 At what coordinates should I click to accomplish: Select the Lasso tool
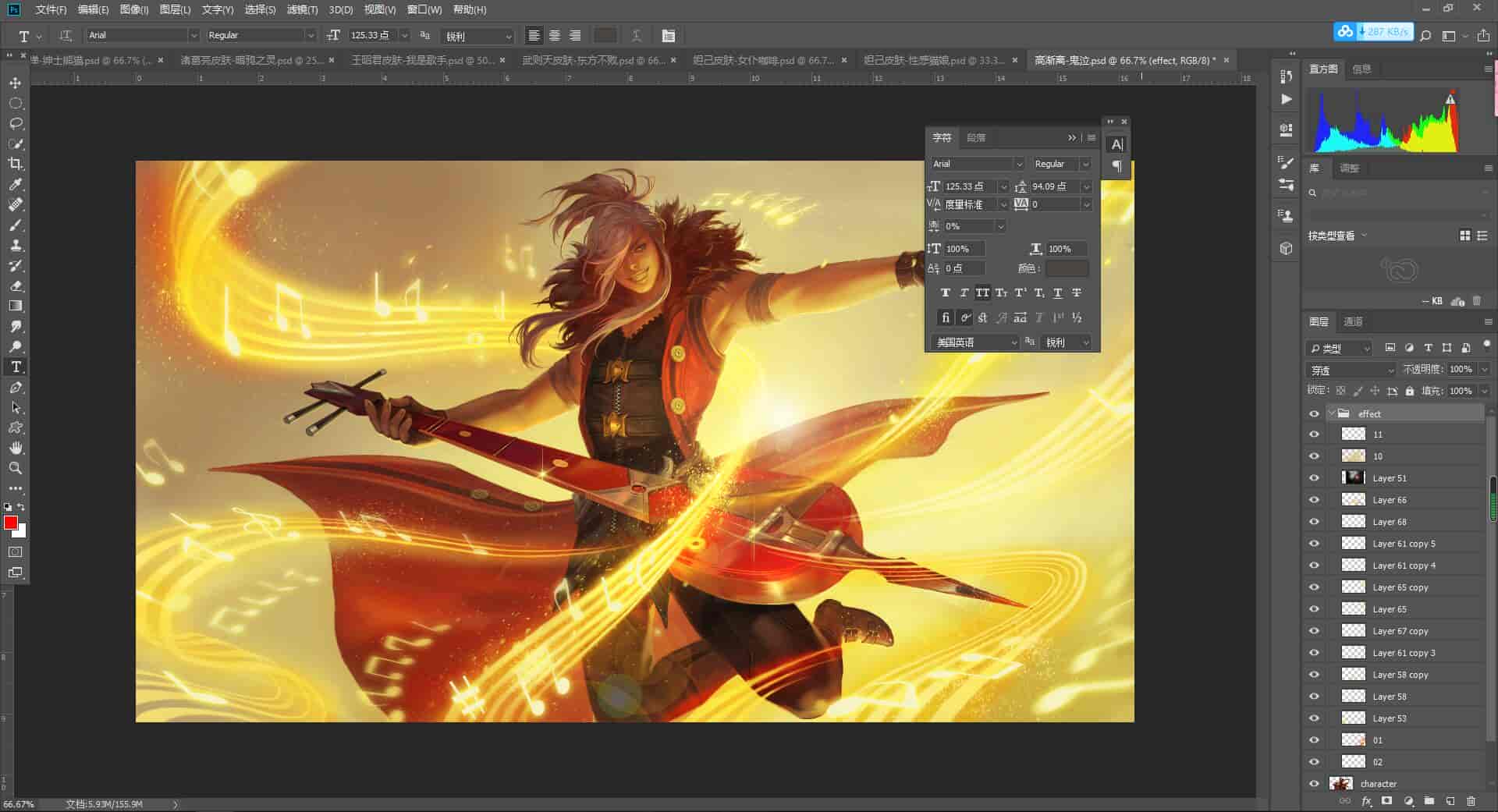(16, 123)
